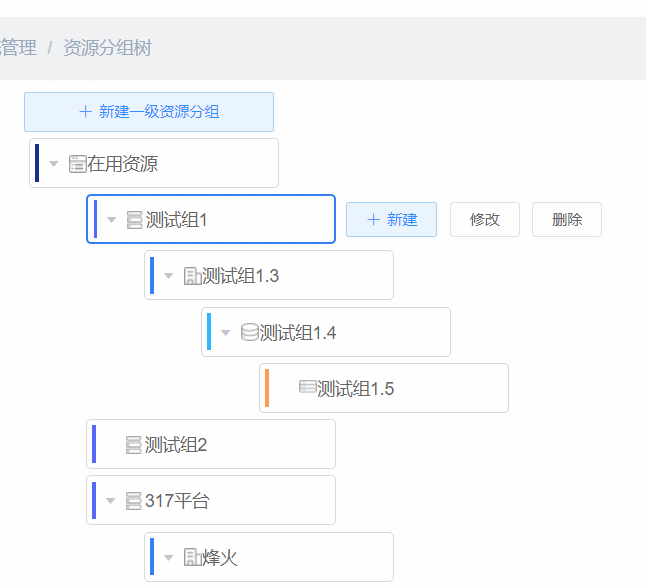Collapse the 在用资源 tree node
The width and height of the screenshot is (646, 587).
point(54,164)
